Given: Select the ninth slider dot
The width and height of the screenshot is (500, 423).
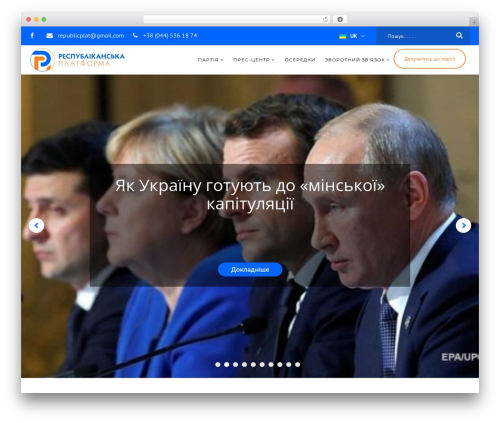Looking at the screenshot, I should coord(289,364).
